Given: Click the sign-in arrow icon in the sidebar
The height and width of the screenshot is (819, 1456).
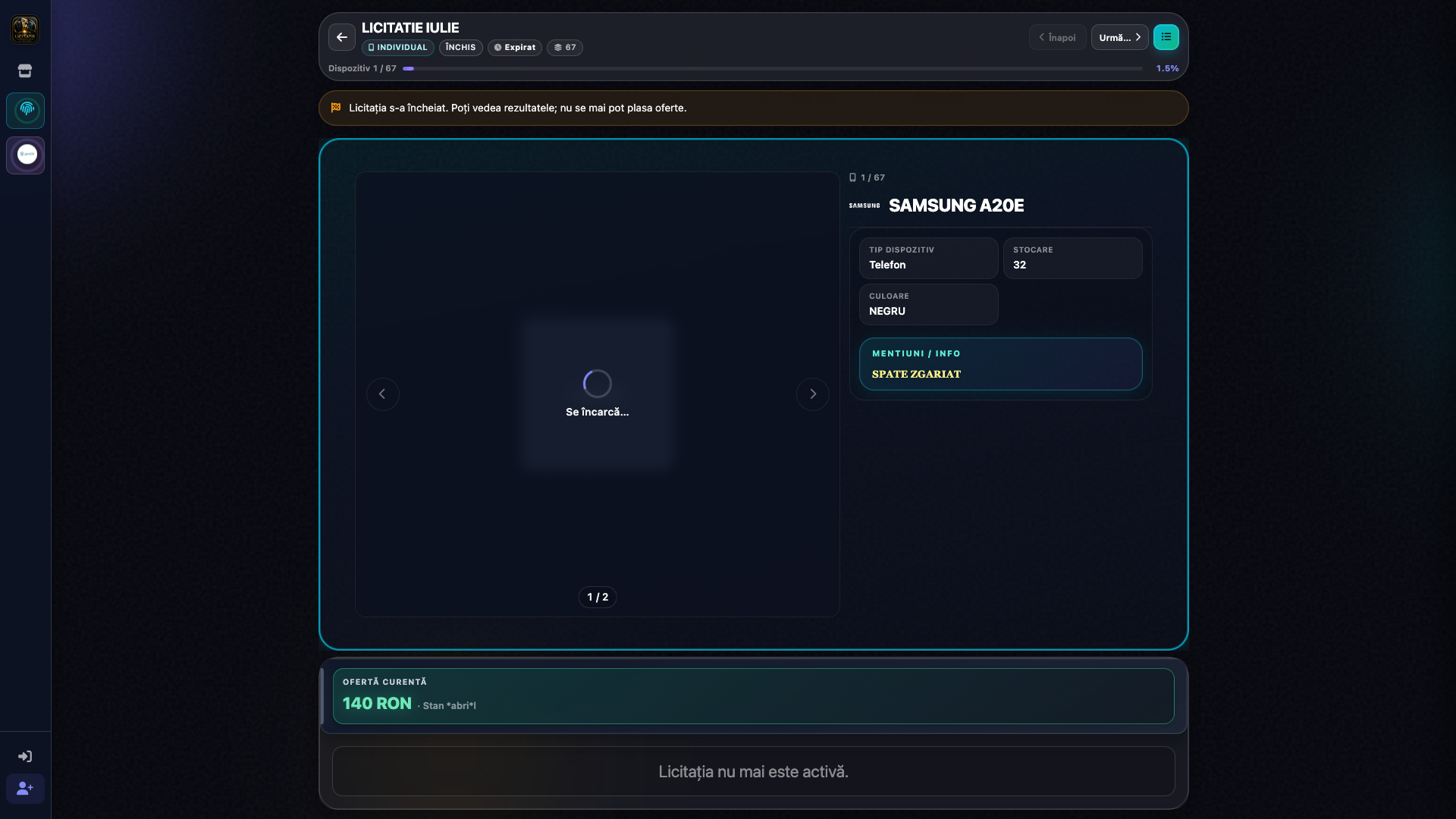Looking at the screenshot, I should 25,756.
